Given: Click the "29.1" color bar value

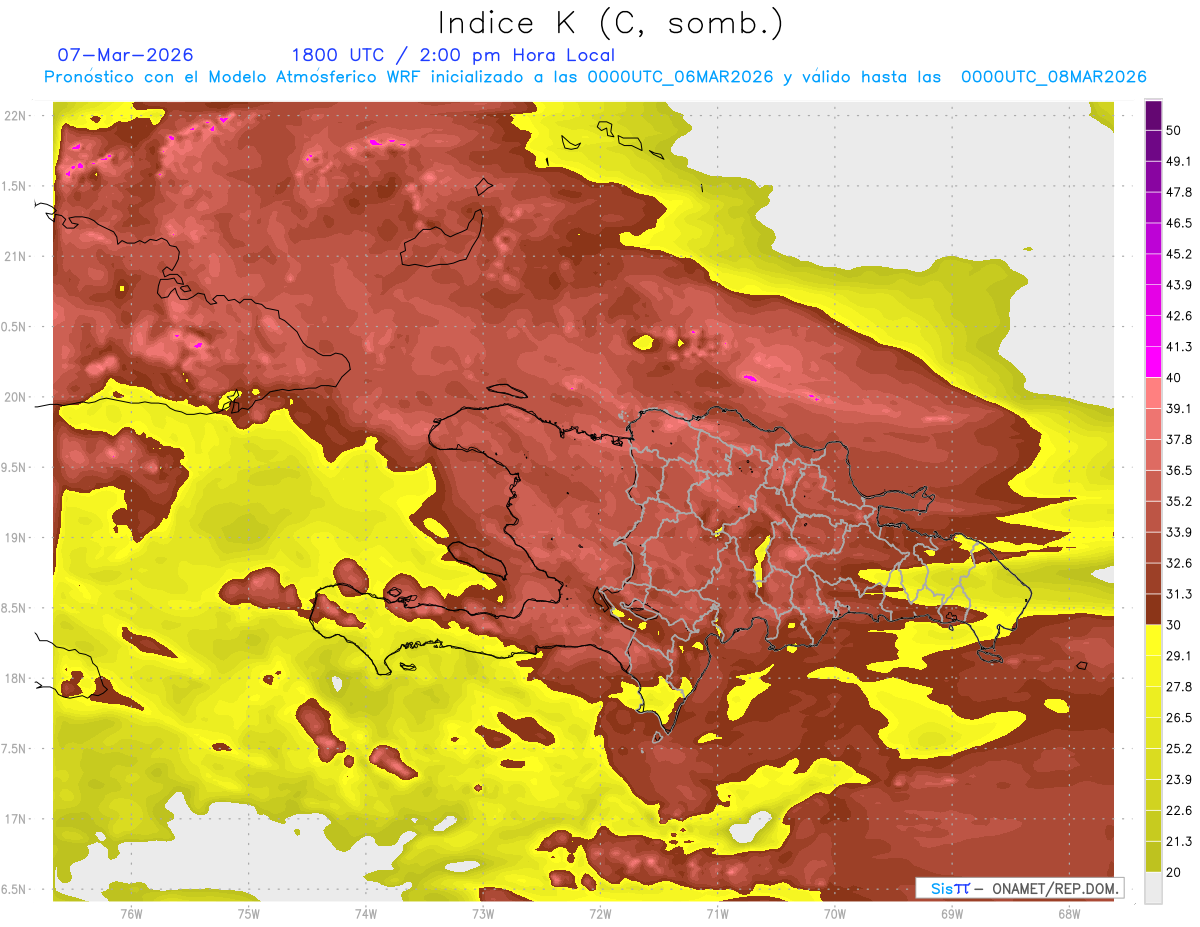Looking at the screenshot, I should pyautogui.click(x=1178, y=656).
